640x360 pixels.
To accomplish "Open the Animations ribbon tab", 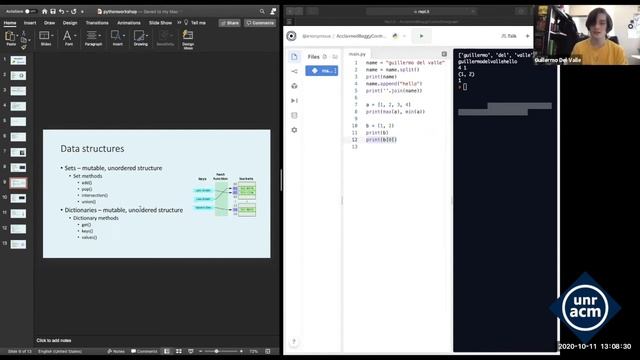I will click(129, 23).
